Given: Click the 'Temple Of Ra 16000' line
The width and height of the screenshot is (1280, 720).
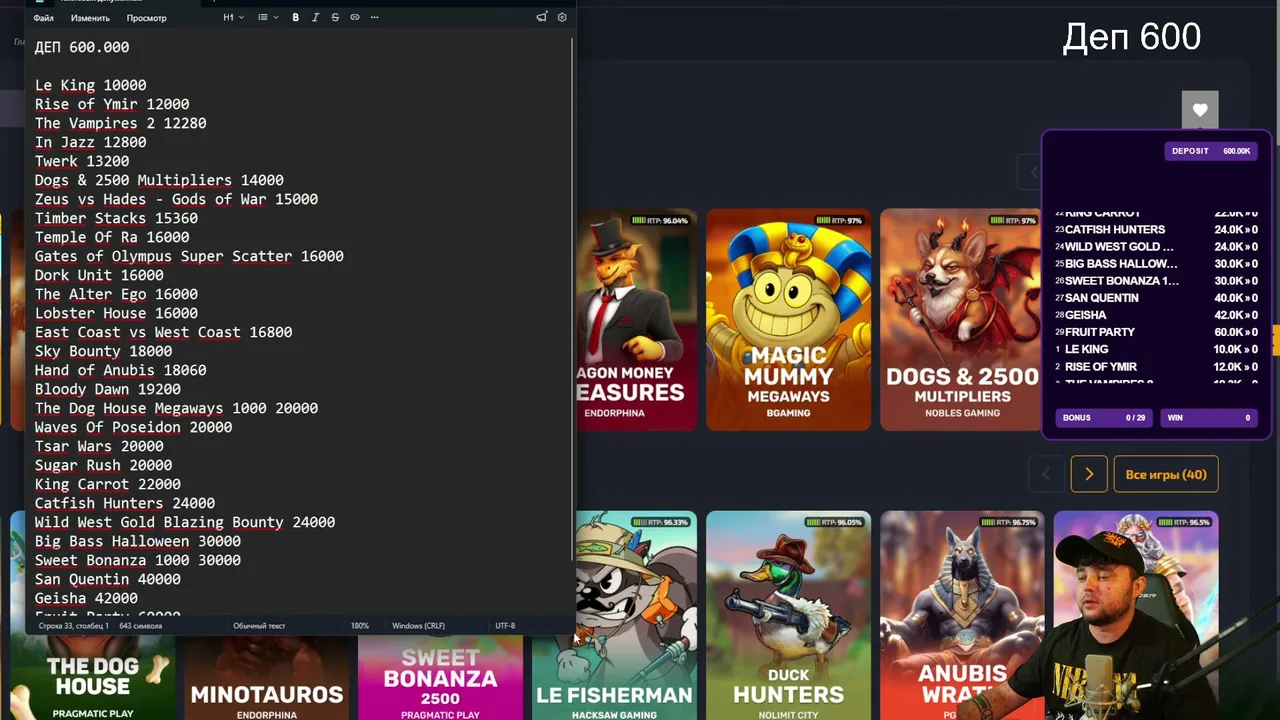Looking at the screenshot, I should point(112,237).
